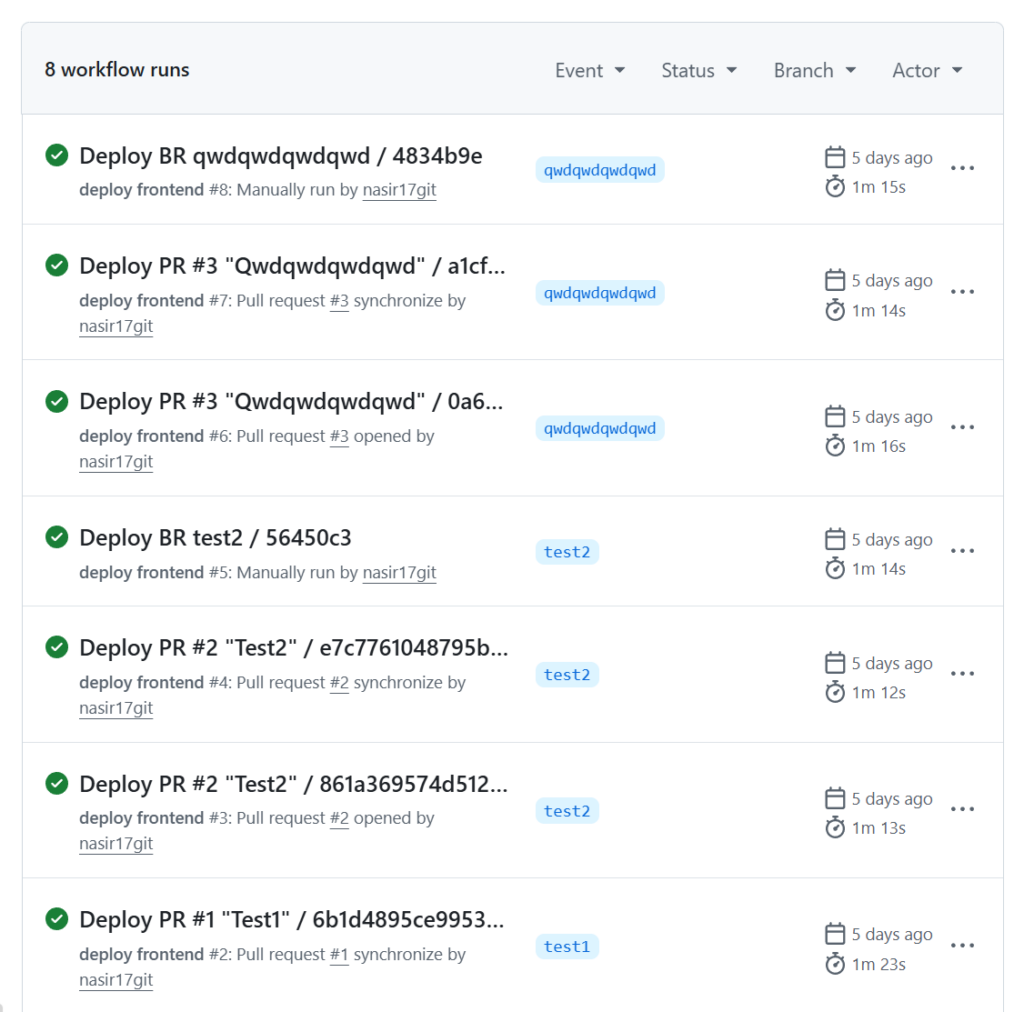1024x1012 pixels.
Task: Click nasir17git link in run #8
Action: coord(399,190)
